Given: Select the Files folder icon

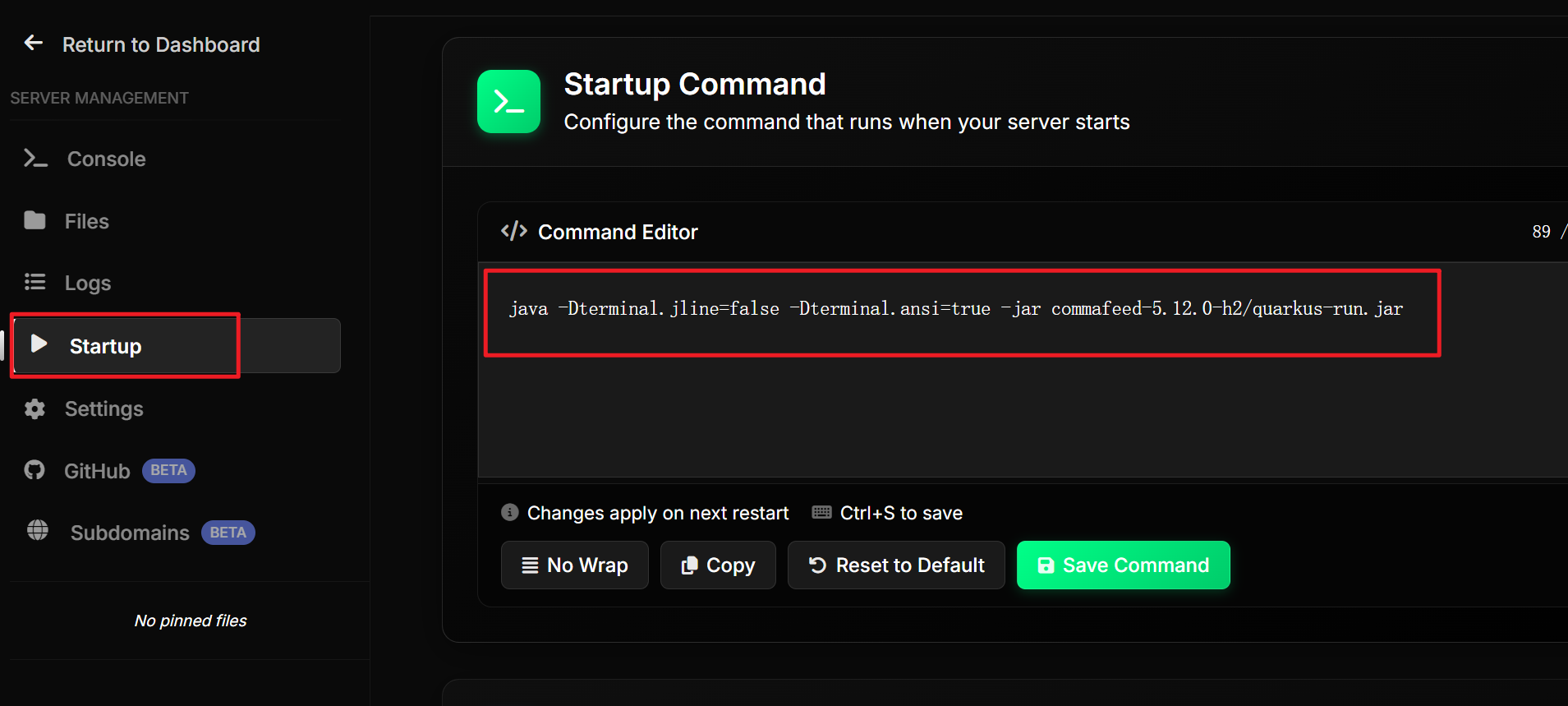Looking at the screenshot, I should [34, 220].
